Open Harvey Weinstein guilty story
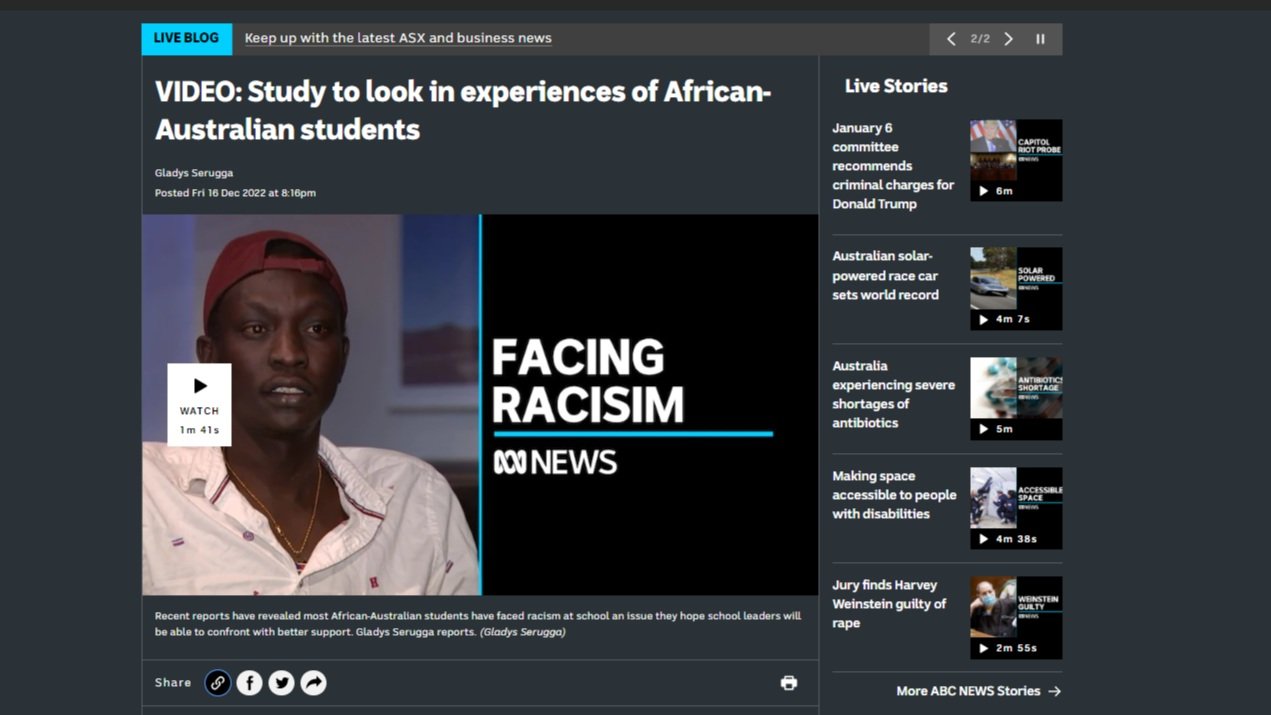1271x715 pixels. click(889, 604)
